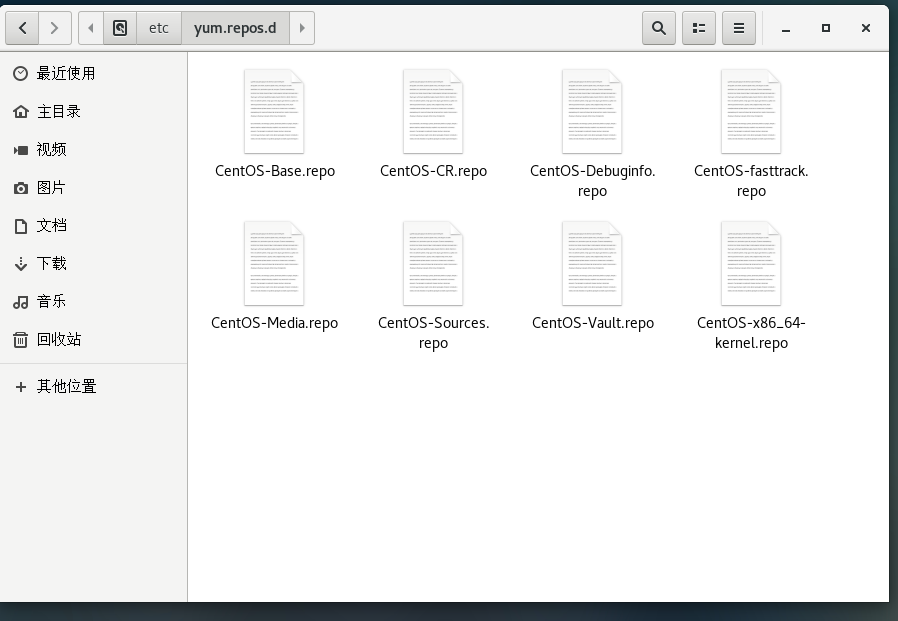Select the CentOS-Debuginfo.repo file icon
Screen dimensions: 898x621
pyautogui.click(x=592, y=111)
